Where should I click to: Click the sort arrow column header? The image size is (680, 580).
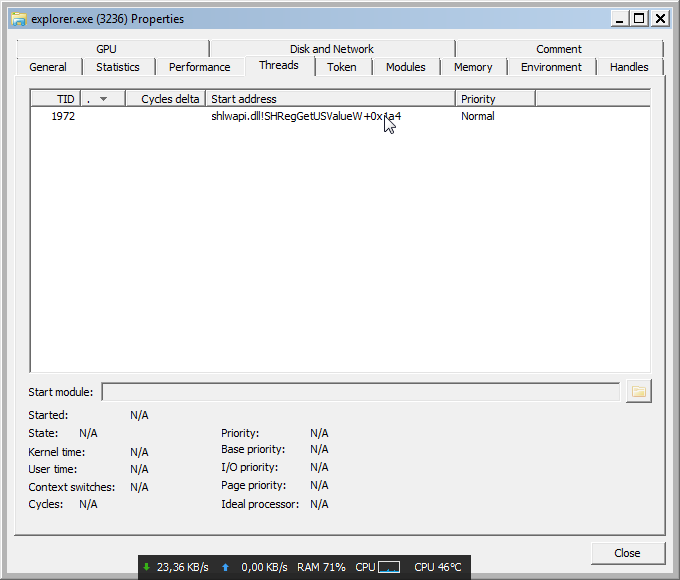click(x=103, y=99)
